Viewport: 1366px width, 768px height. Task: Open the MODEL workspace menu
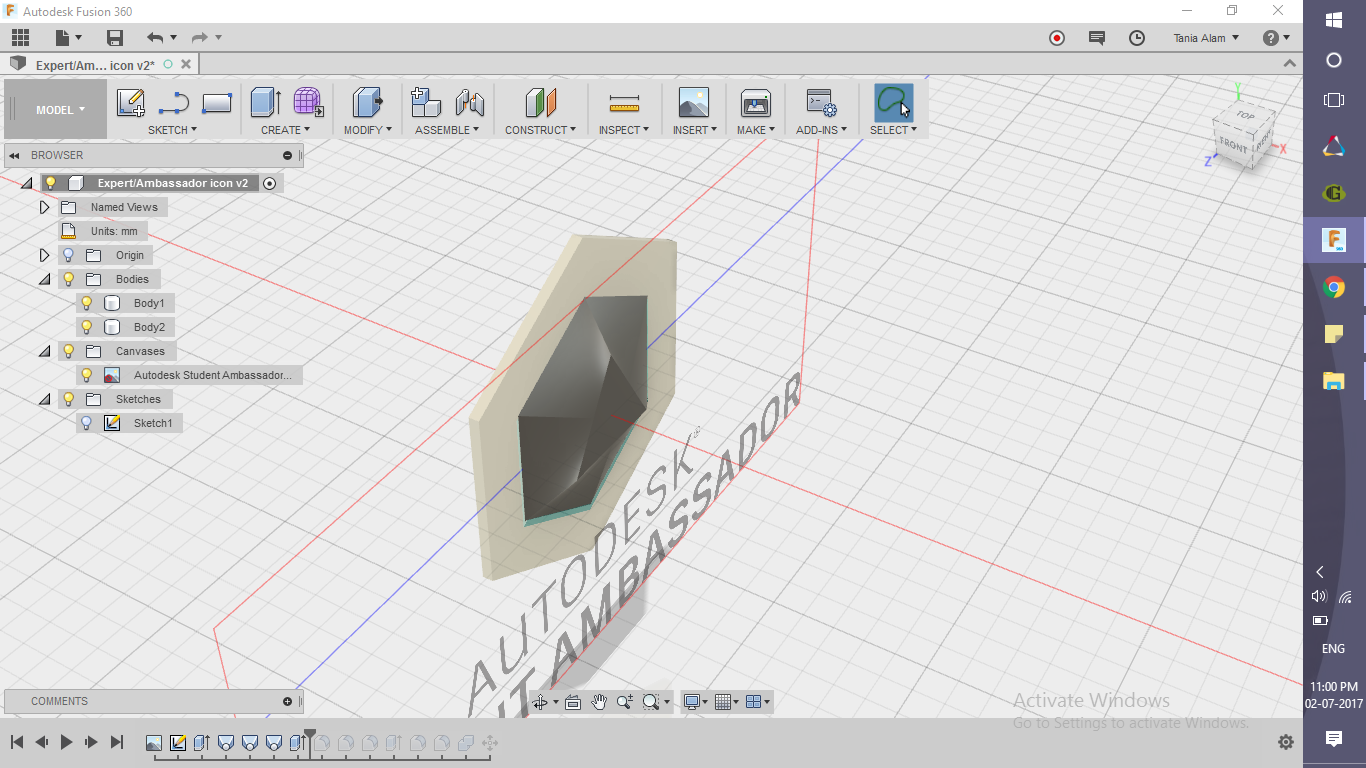[55, 109]
